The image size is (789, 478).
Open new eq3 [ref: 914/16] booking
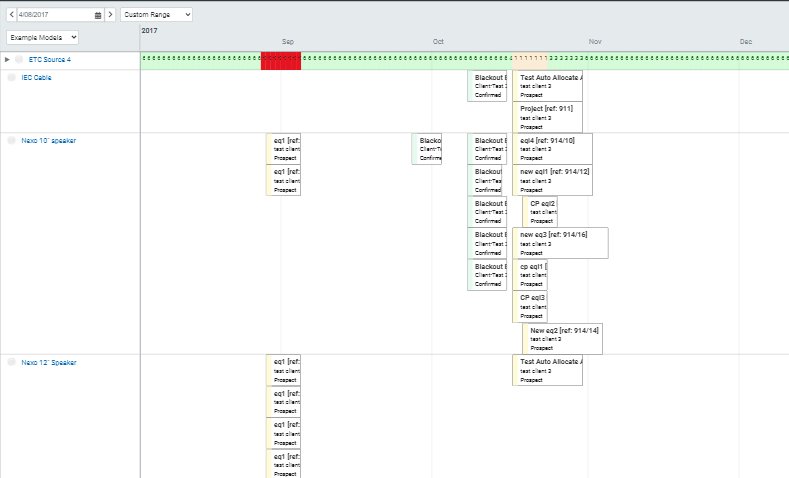[x=560, y=243]
